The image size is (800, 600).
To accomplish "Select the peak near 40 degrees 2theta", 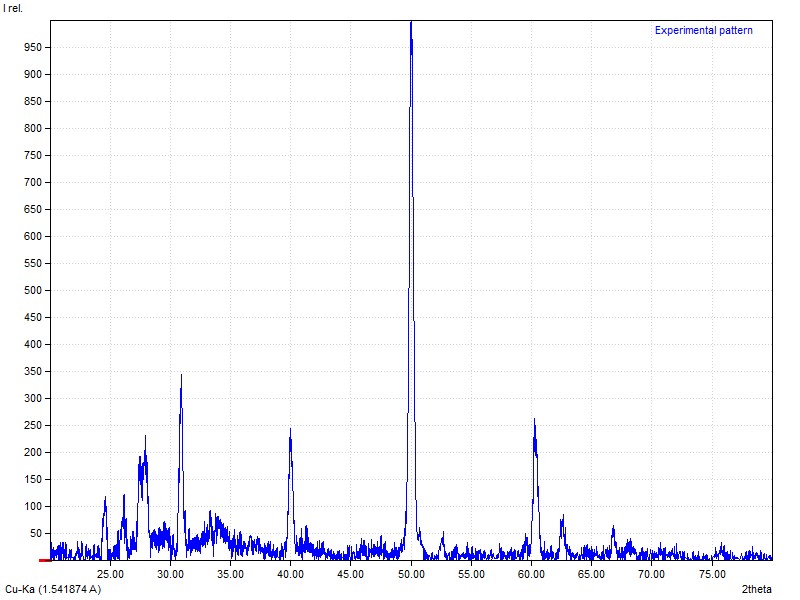I will tap(290, 432).
